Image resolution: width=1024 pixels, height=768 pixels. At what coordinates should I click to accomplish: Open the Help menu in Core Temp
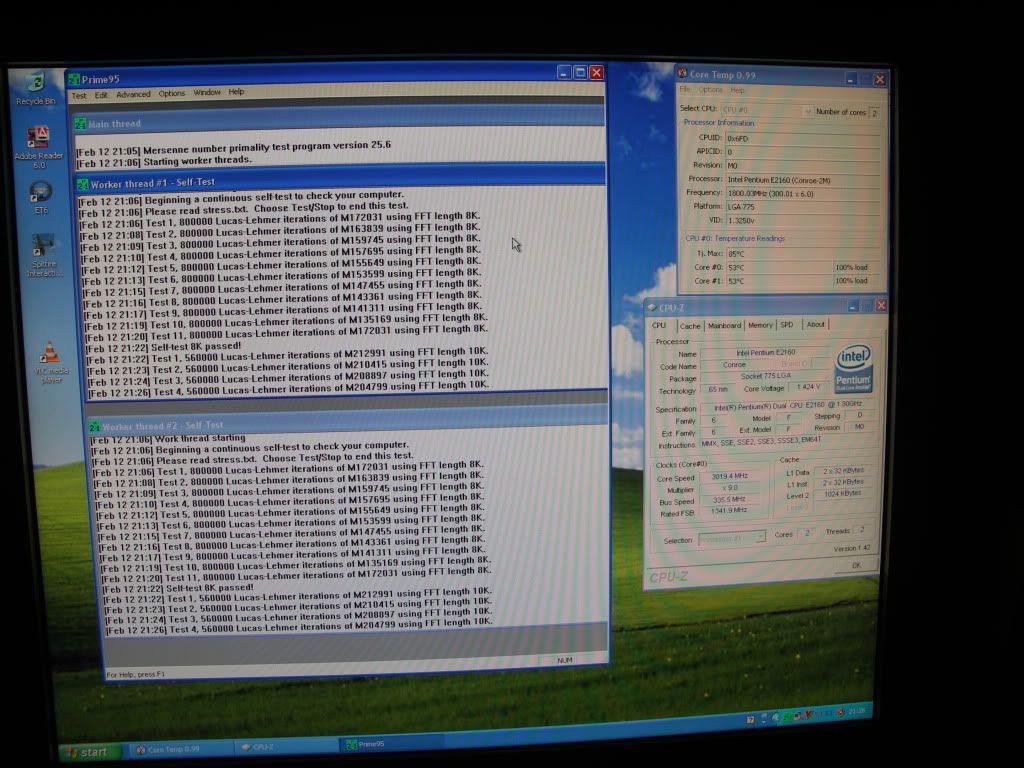[x=737, y=90]
